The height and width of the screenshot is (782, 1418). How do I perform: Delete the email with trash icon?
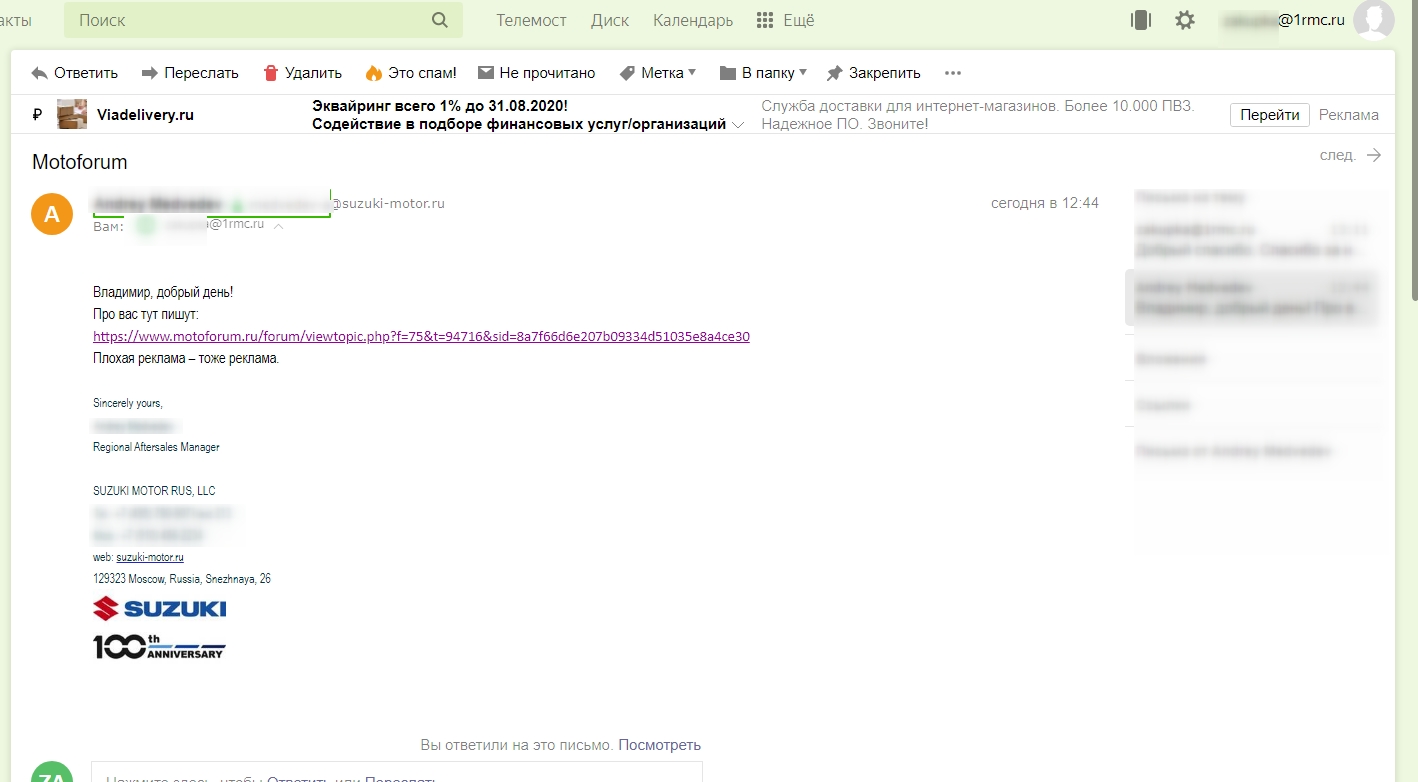[271, 73]
